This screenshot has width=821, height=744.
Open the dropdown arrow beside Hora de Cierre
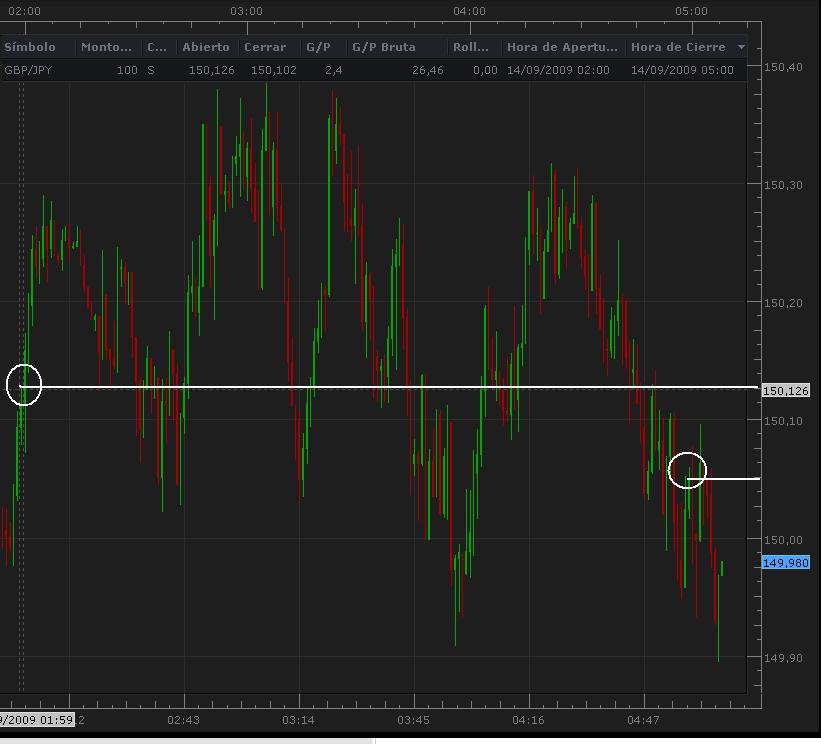741,47
